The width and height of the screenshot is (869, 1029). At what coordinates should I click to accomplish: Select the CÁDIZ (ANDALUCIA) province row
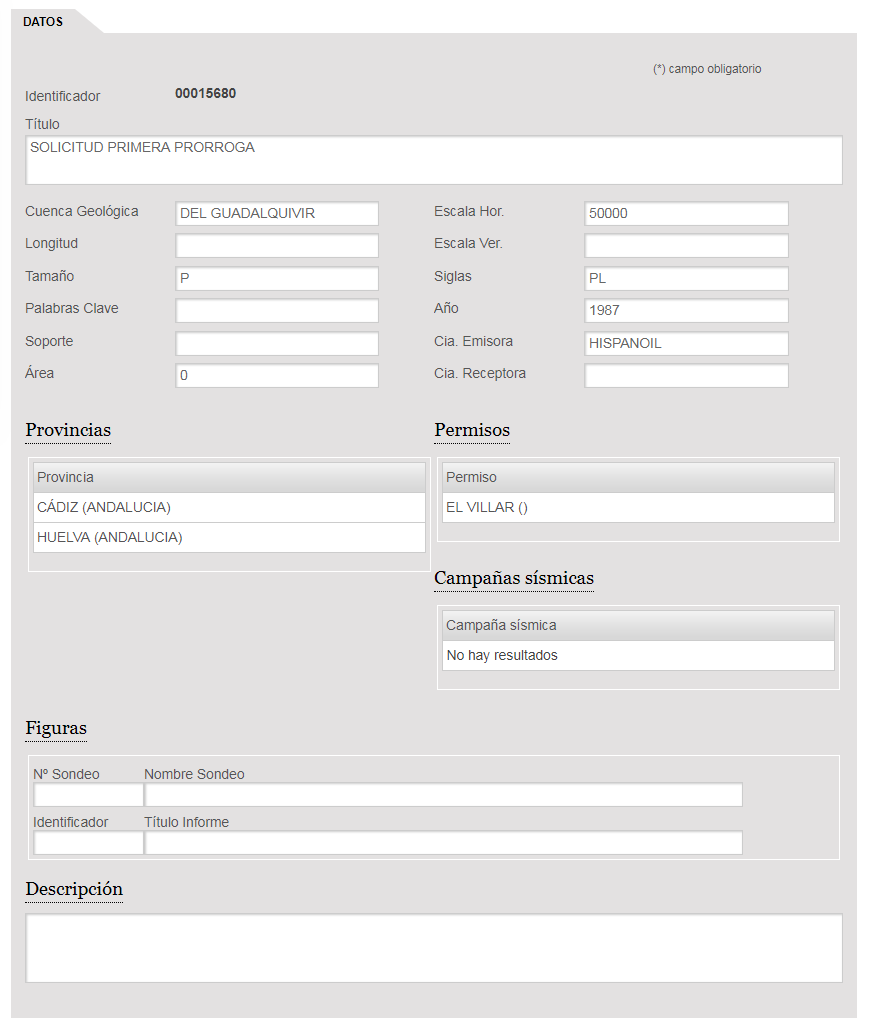tap(229, 508)
